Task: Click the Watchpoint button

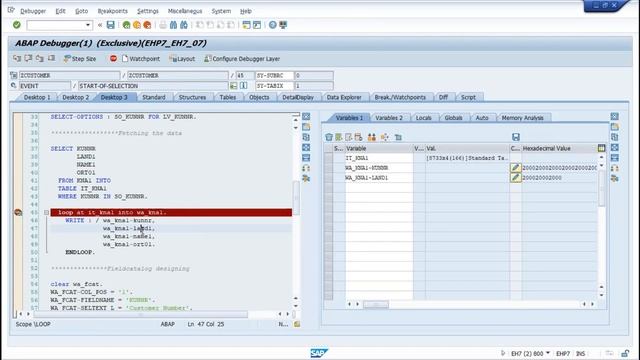Action: (141, 59)
